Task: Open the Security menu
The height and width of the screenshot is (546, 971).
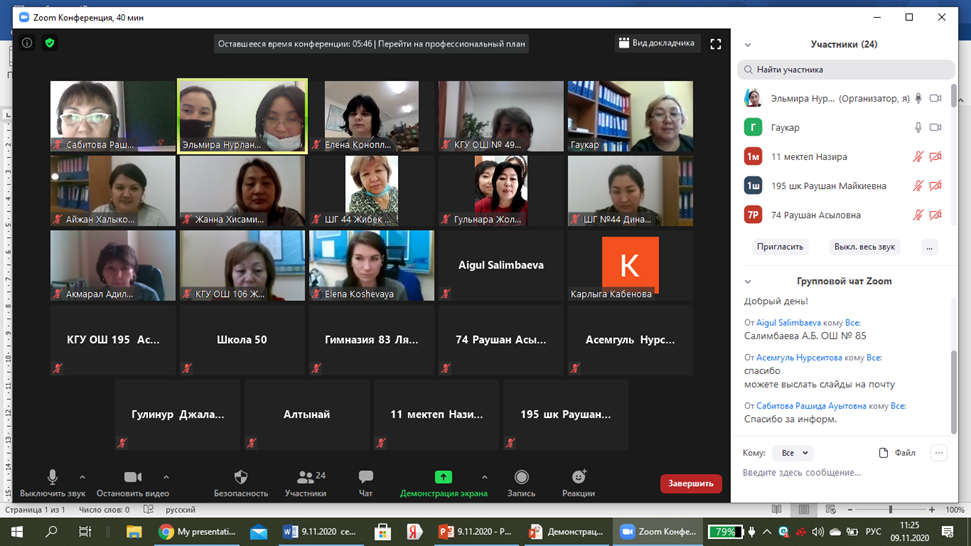Action: click(x=241, y=483)
